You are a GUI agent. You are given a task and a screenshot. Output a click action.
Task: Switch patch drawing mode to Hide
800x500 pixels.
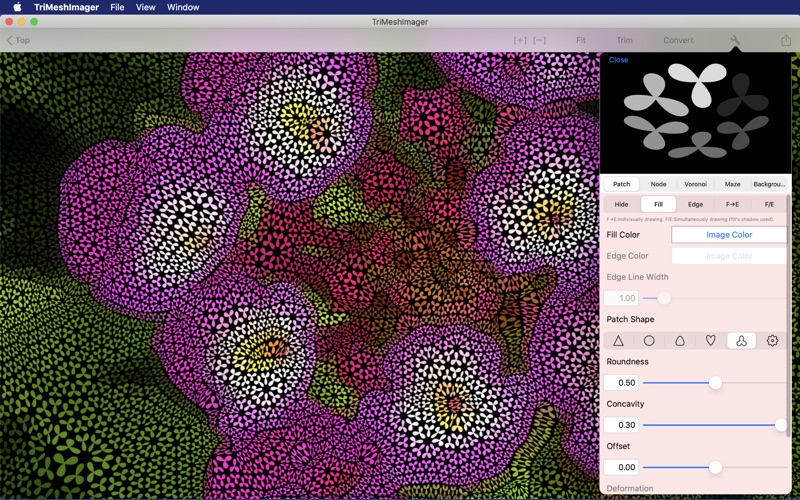(621, 204)
